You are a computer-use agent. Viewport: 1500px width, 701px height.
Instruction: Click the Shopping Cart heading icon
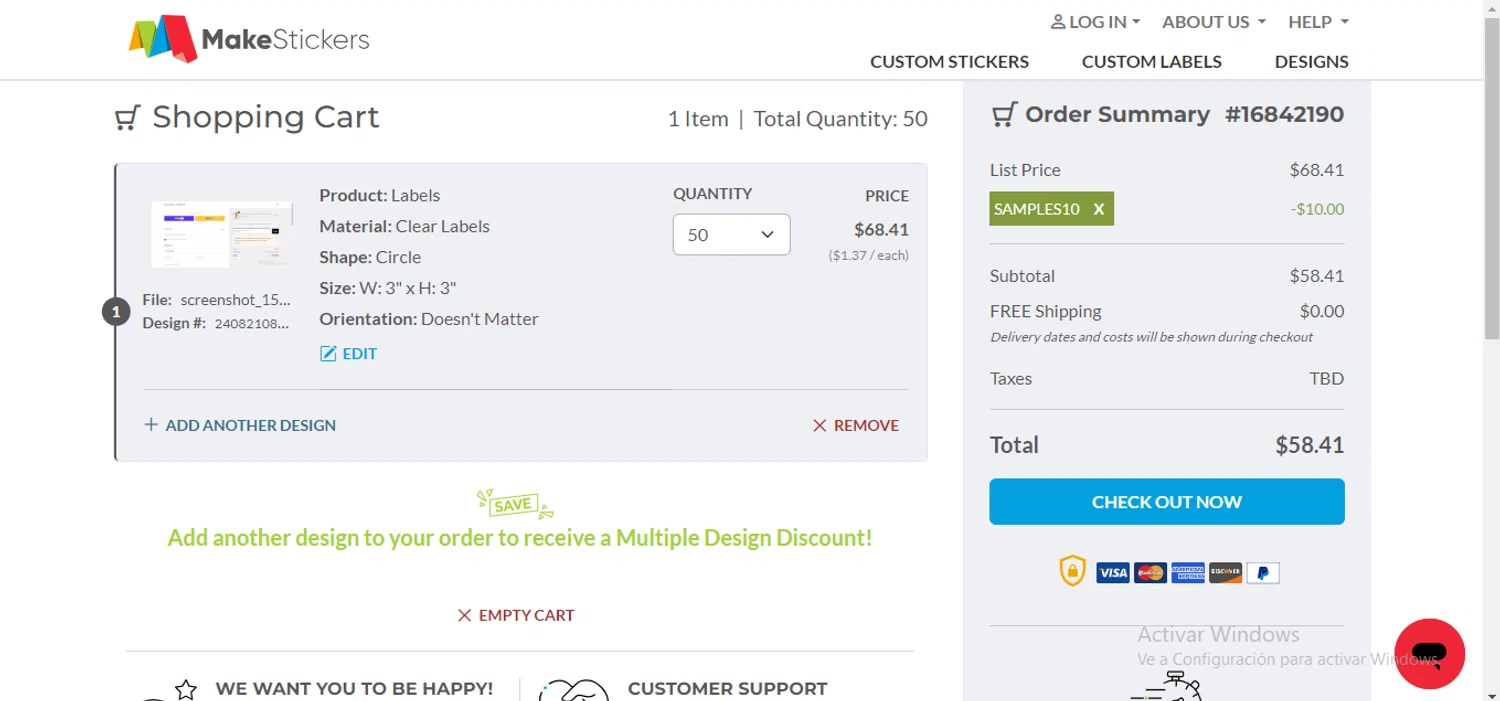tap(126, 118)
